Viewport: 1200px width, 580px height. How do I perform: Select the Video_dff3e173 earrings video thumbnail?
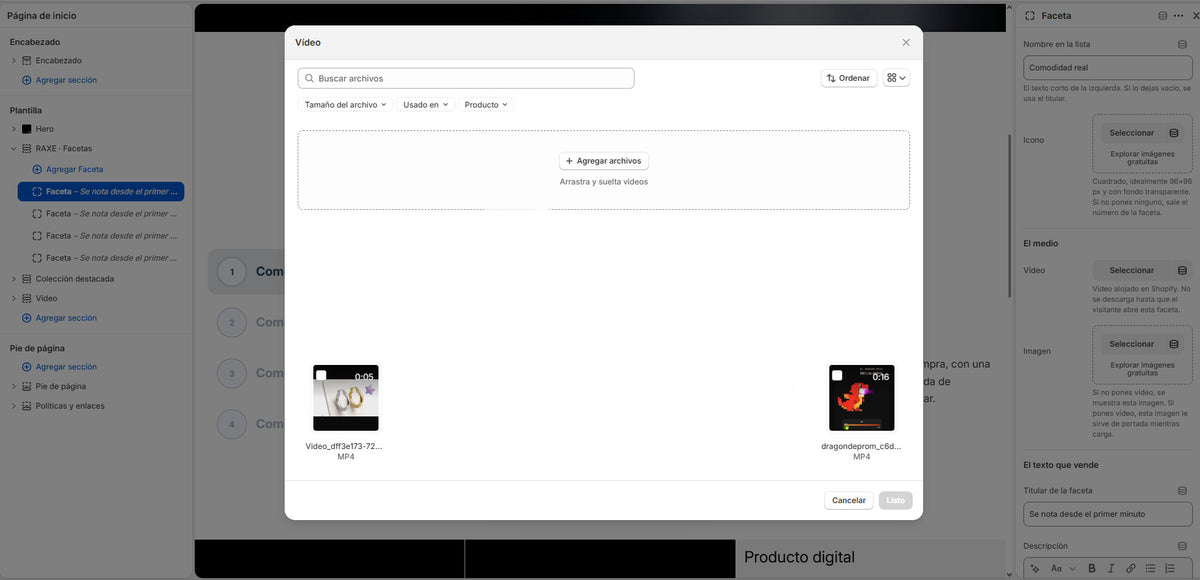[346, 398]
